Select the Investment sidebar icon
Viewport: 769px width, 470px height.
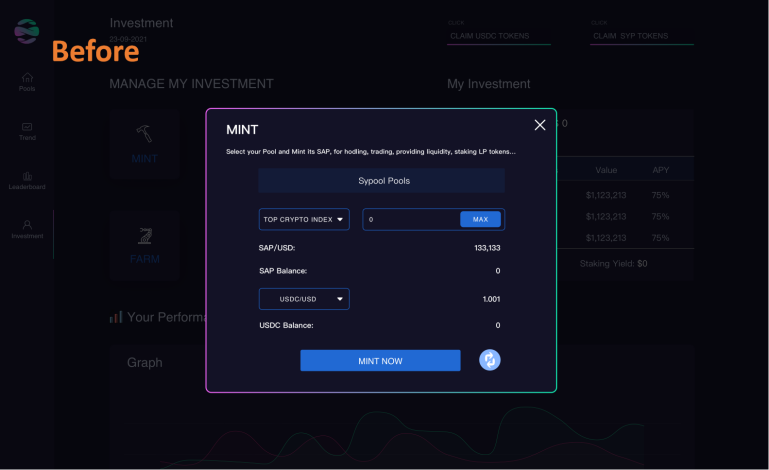point(27,229)
